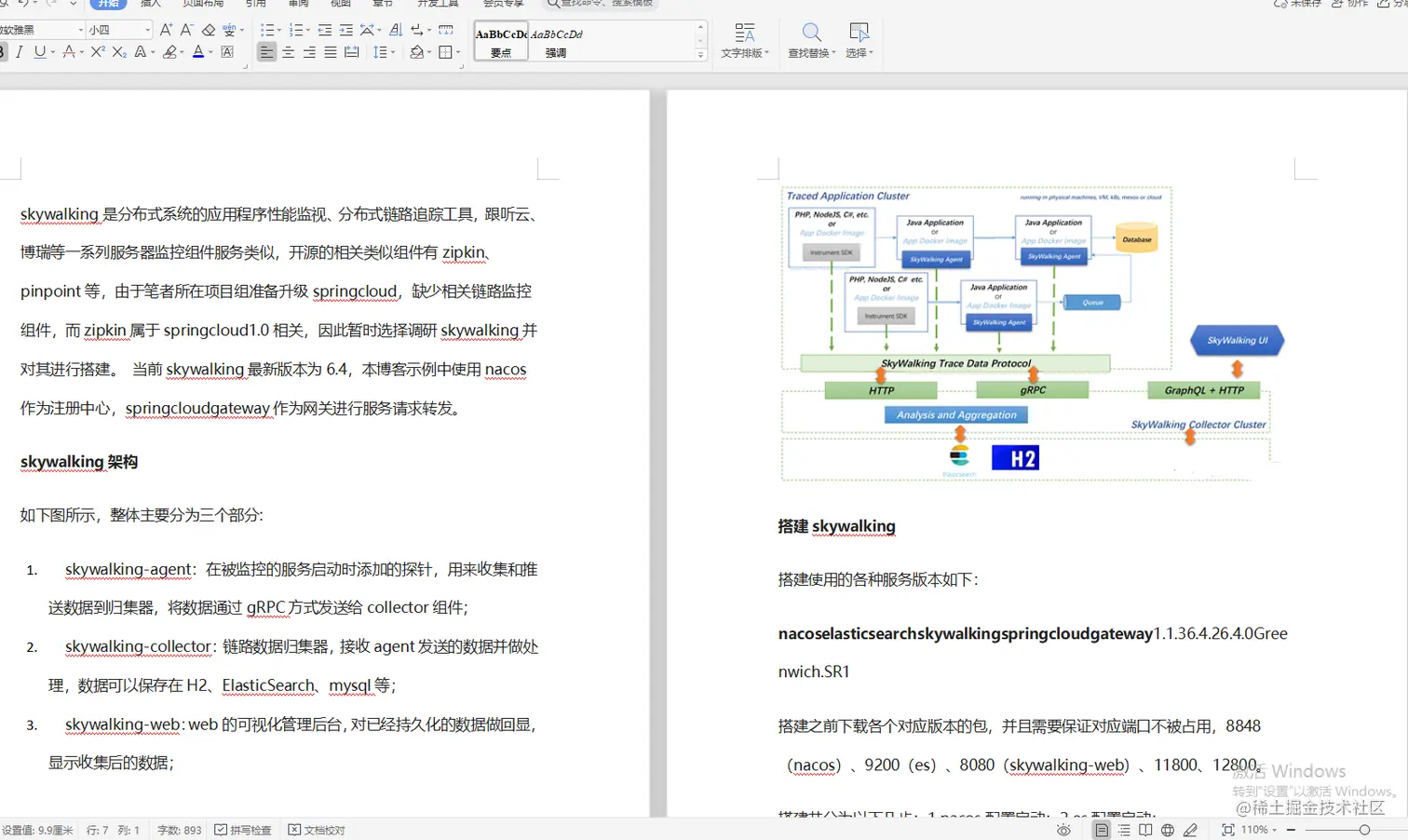Apply distributed alignment
1408x840 pixels.
click(x=352, y=52)
